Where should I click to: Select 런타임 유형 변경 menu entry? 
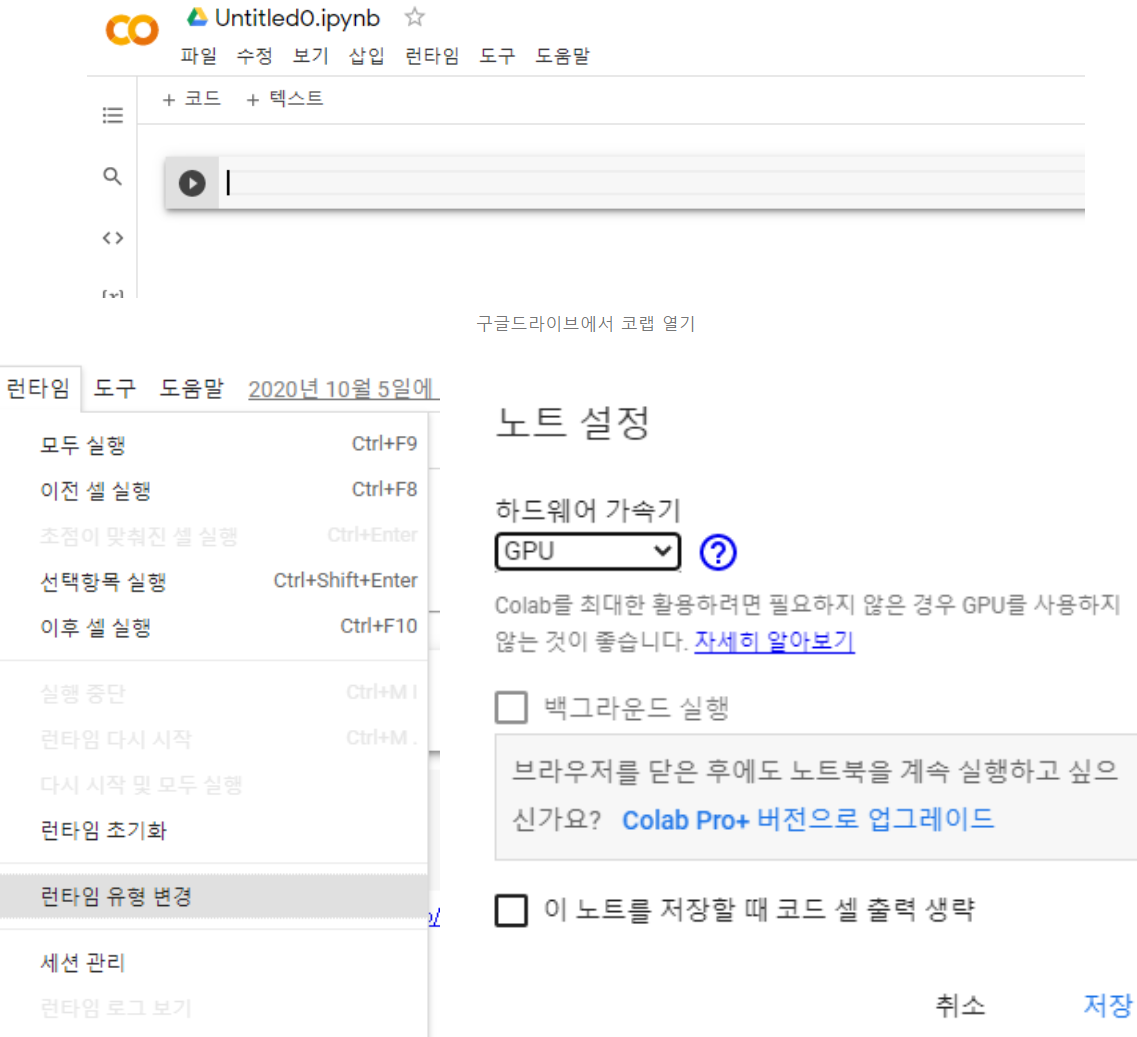coord(214,896)
